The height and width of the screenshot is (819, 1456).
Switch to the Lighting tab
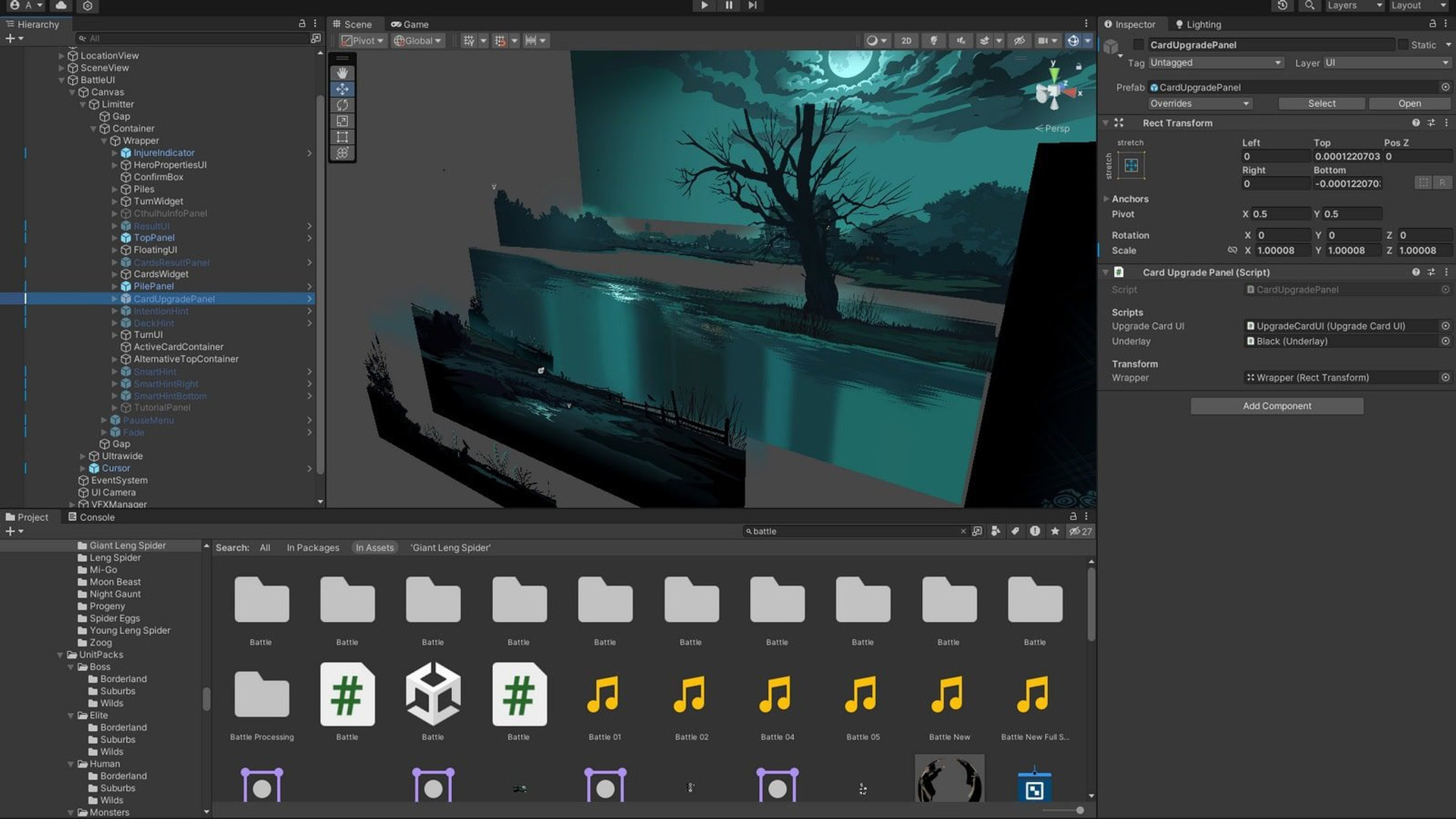click(1198, 24)
